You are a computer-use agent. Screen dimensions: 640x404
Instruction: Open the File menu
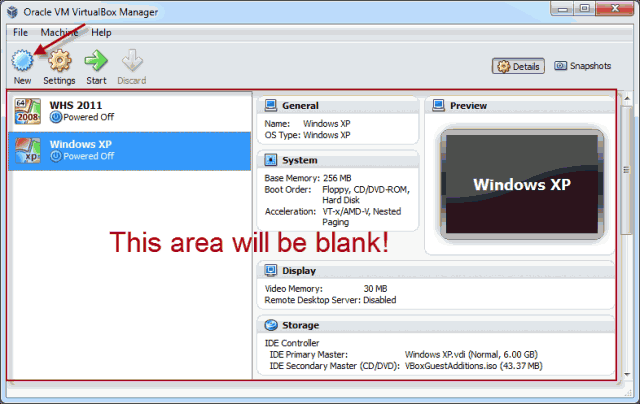click(20, 32)
